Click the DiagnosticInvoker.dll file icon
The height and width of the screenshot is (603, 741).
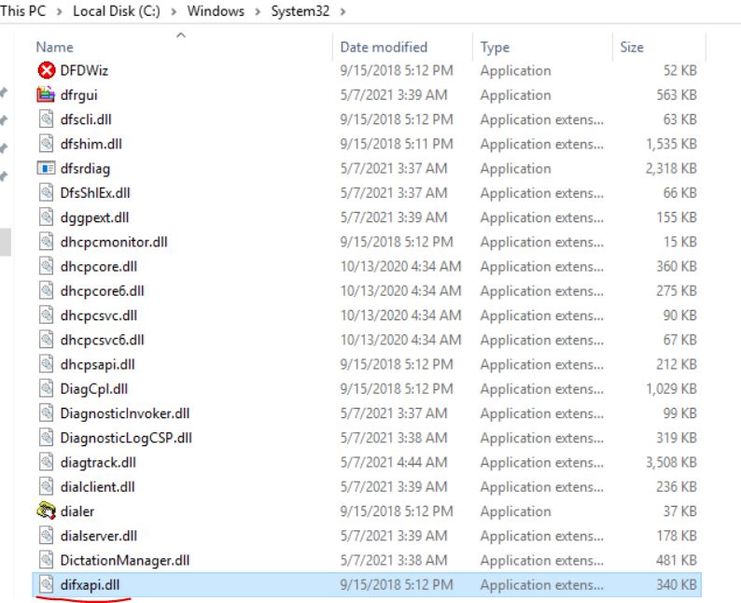pyautogui.click(x=46, y=413)
